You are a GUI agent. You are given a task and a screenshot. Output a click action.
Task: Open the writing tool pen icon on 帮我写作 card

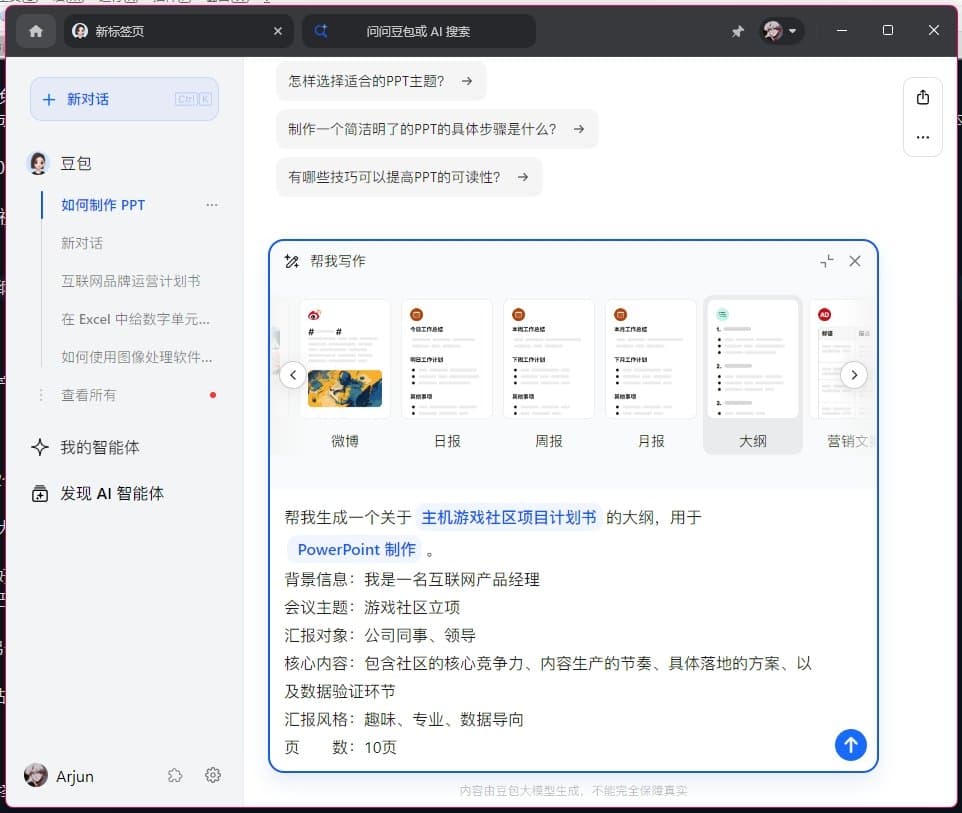(290, 260)
